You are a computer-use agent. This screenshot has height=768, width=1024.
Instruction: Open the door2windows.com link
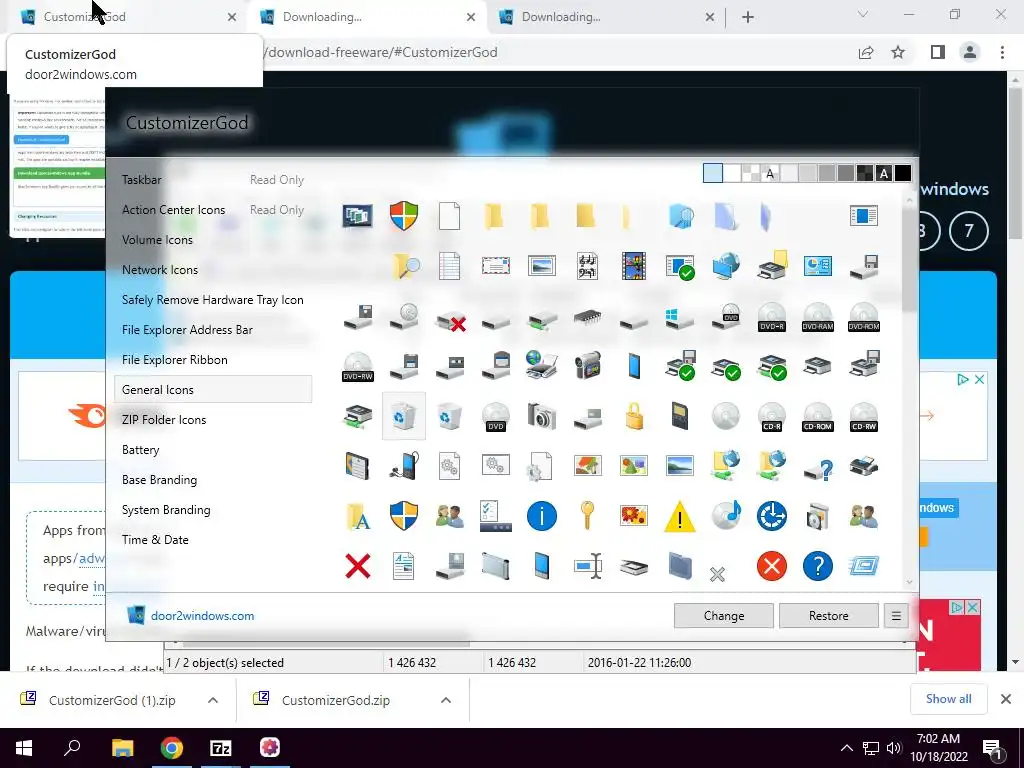202,616
